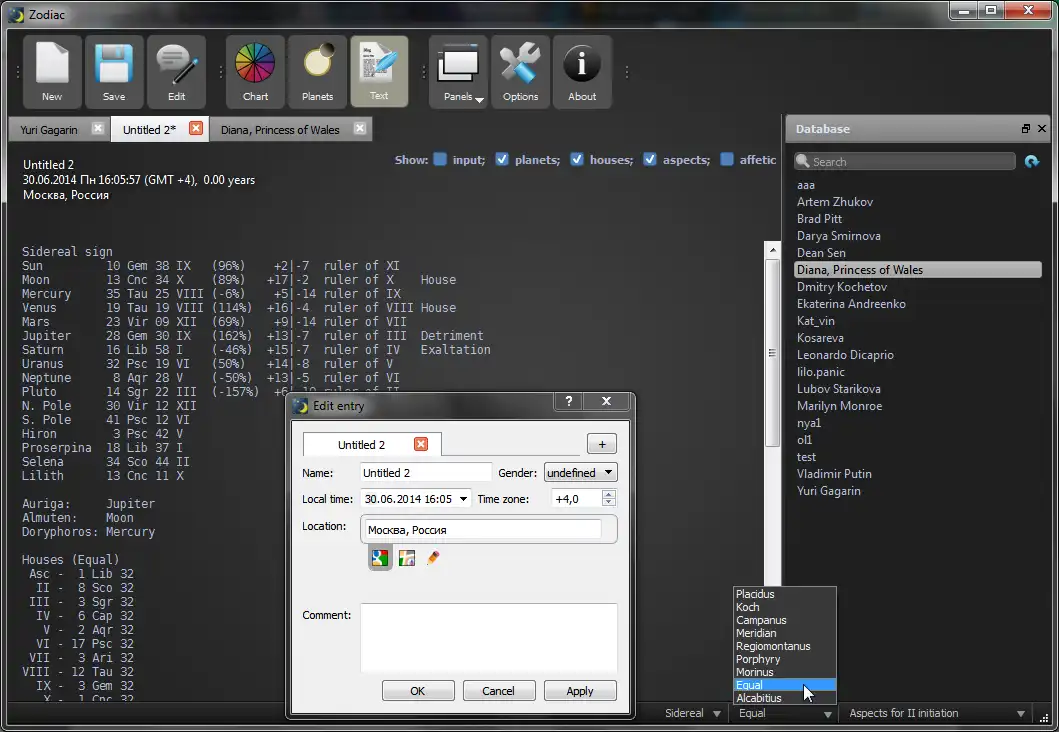Switch to the Yuri Gagarin tab
The height and width of the screenshot is (732, 1059).
(49, 130)
